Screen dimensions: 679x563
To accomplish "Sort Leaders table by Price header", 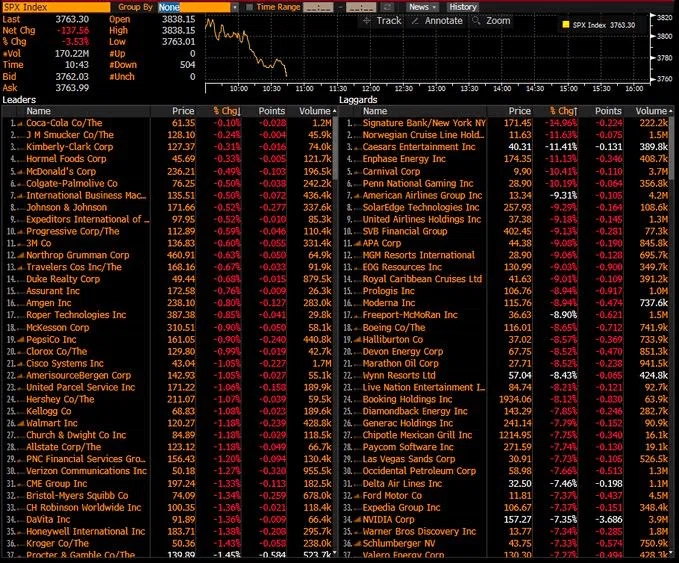I will 183,111.
